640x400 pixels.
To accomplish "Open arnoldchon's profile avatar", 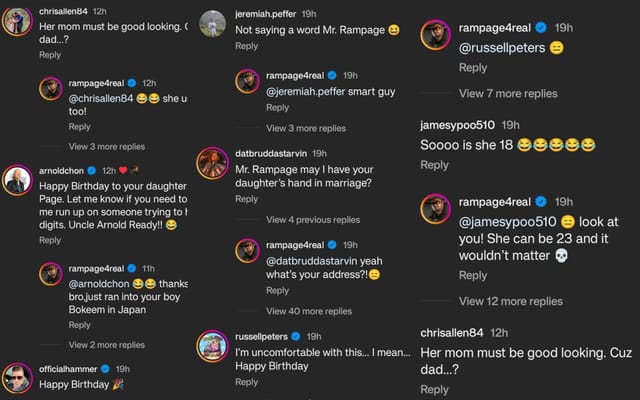I will click(16, 179).
